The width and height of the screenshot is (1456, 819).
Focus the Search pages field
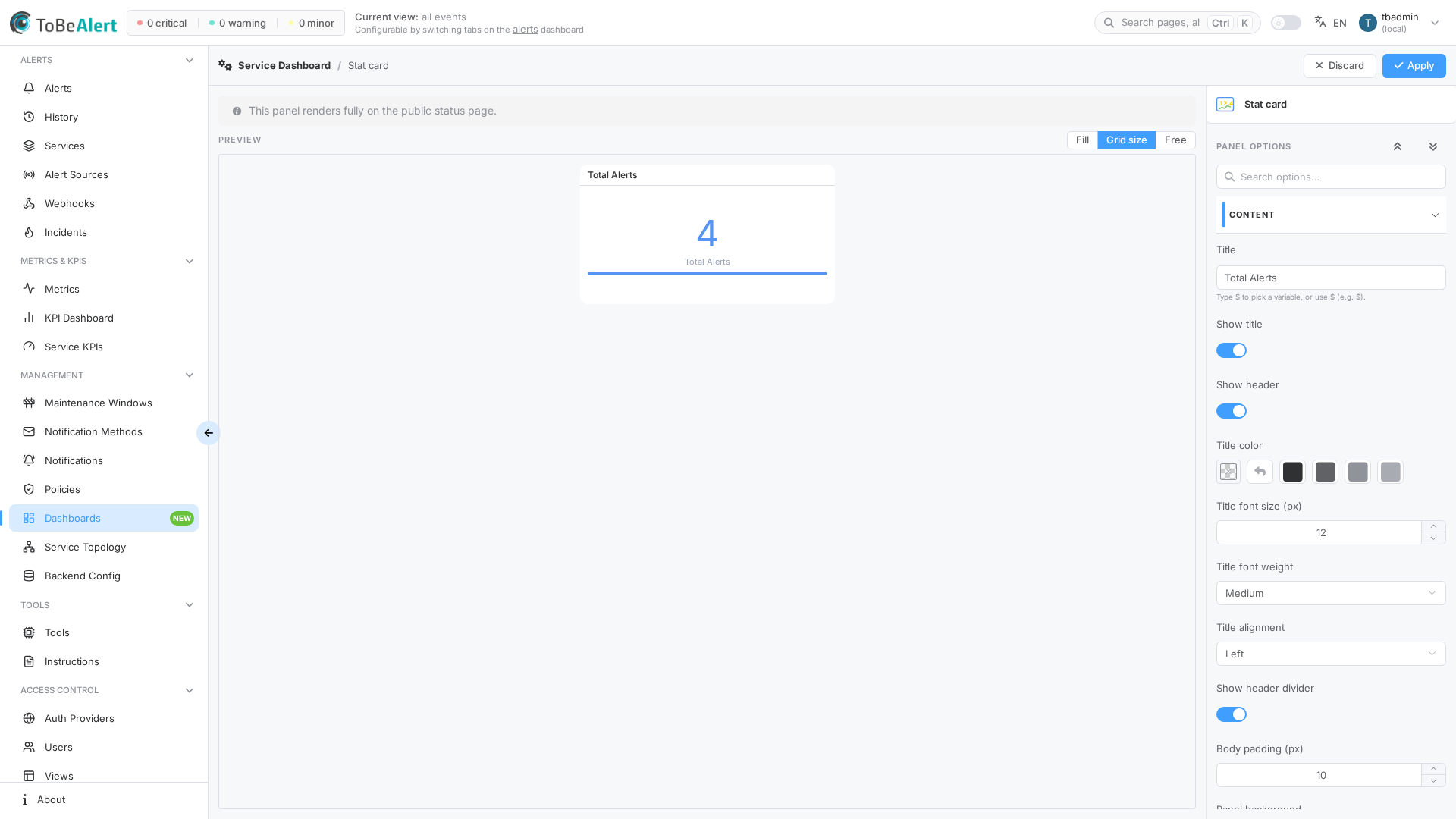click(1177, 23)
